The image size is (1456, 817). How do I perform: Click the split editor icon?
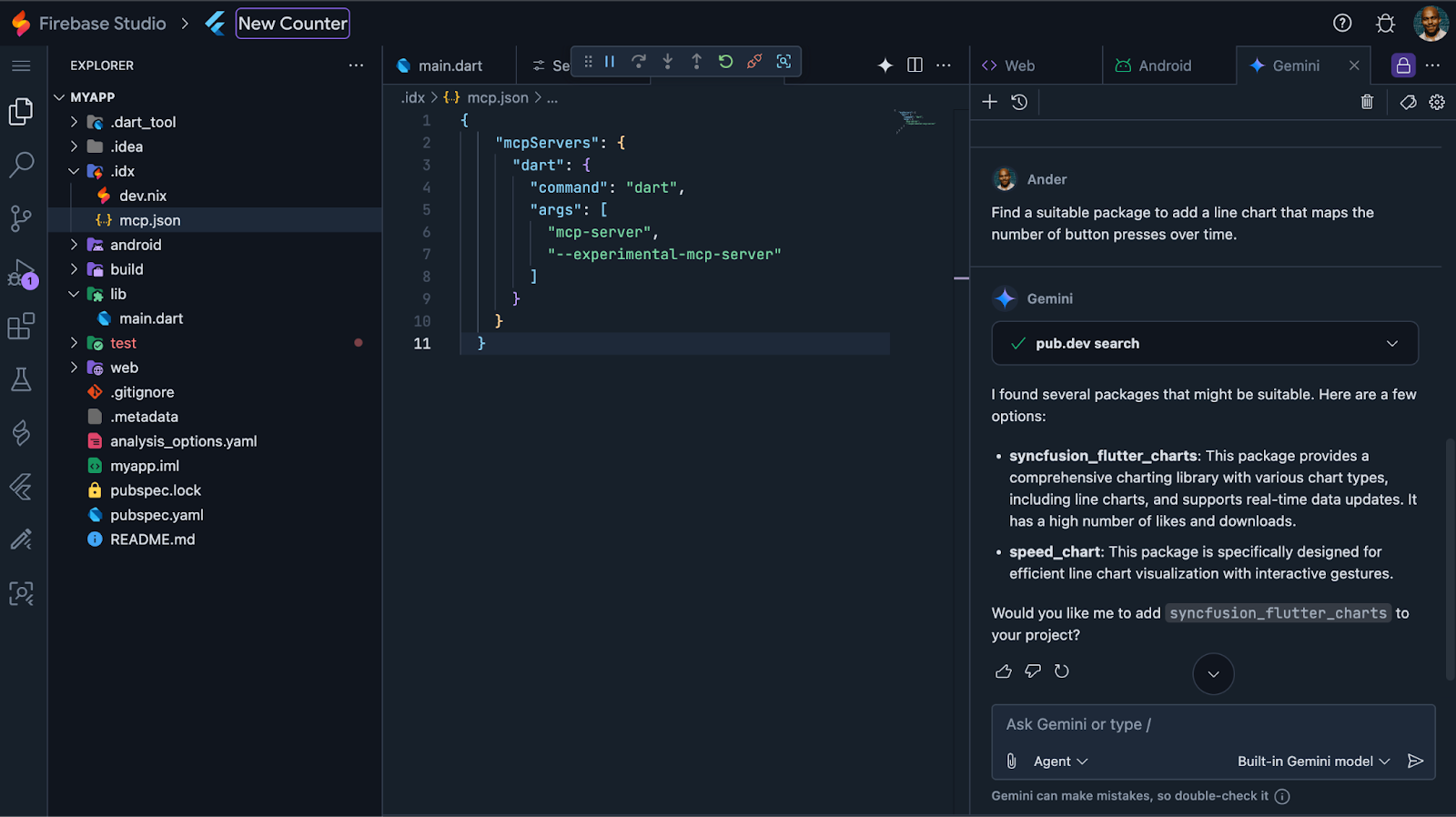click(x=915, y=66)
